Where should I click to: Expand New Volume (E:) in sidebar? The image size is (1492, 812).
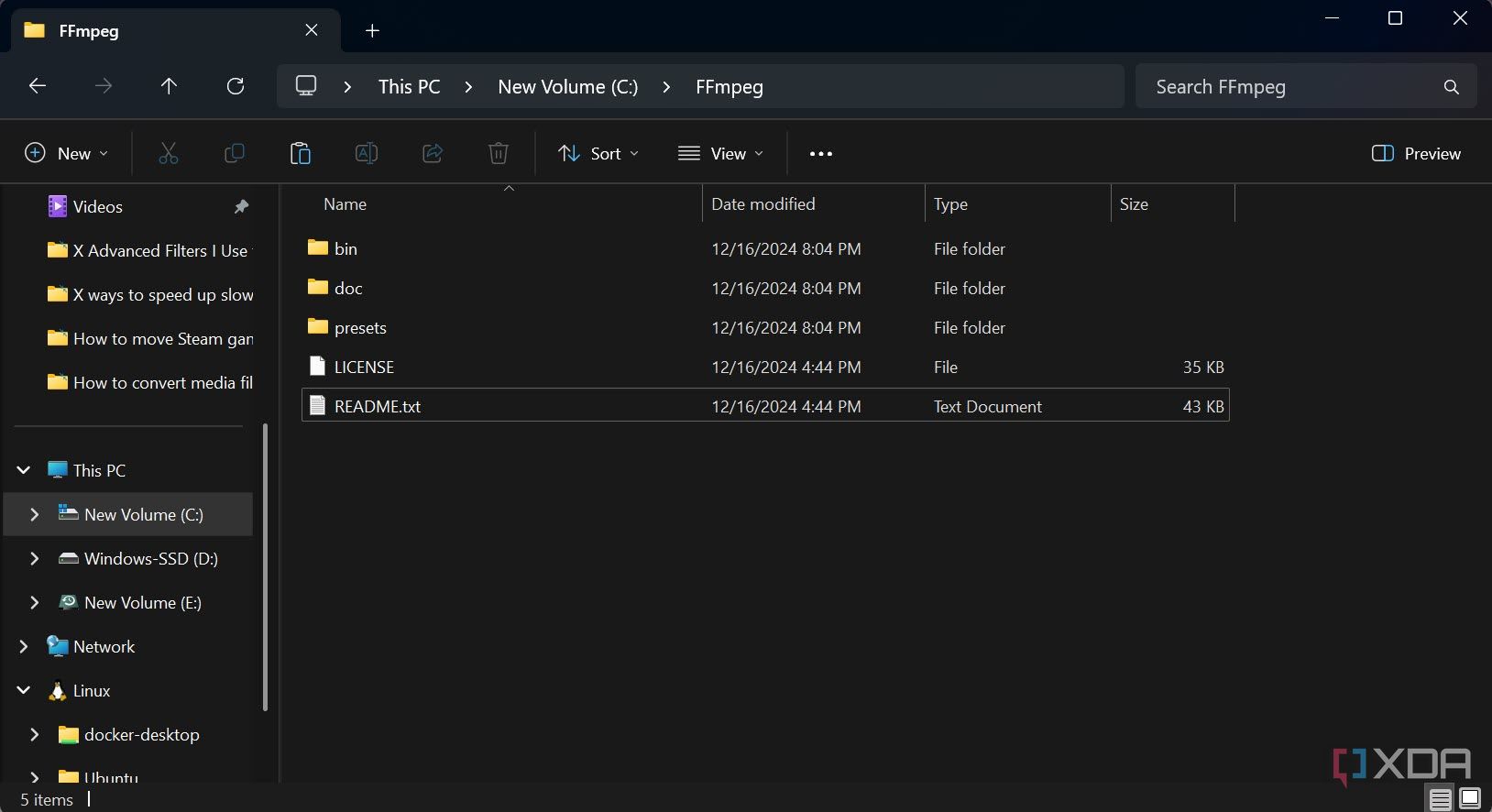pyautogui.click(x=35, y=602)
